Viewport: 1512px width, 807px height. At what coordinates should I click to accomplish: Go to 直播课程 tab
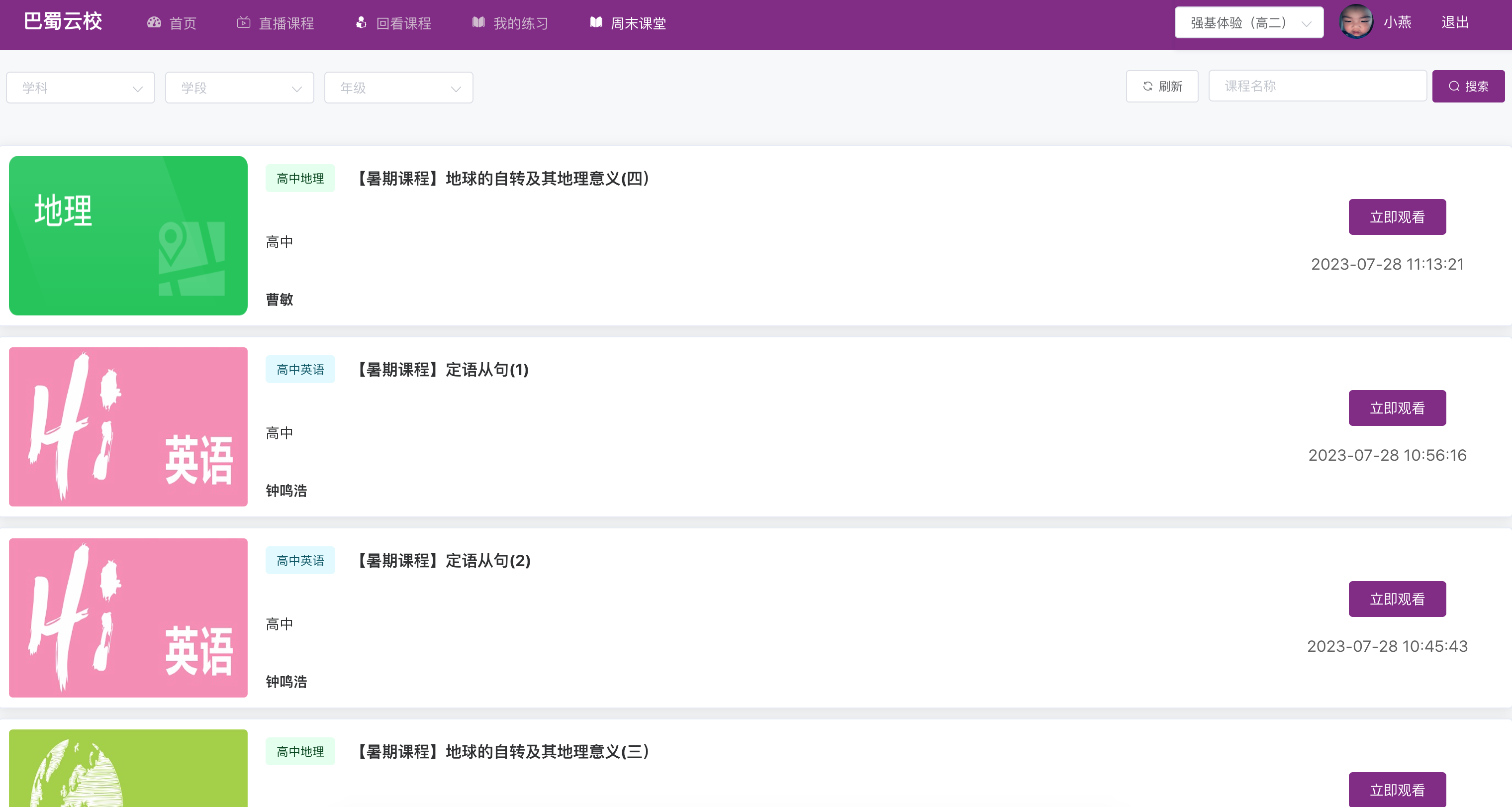[x=286, y=23]
